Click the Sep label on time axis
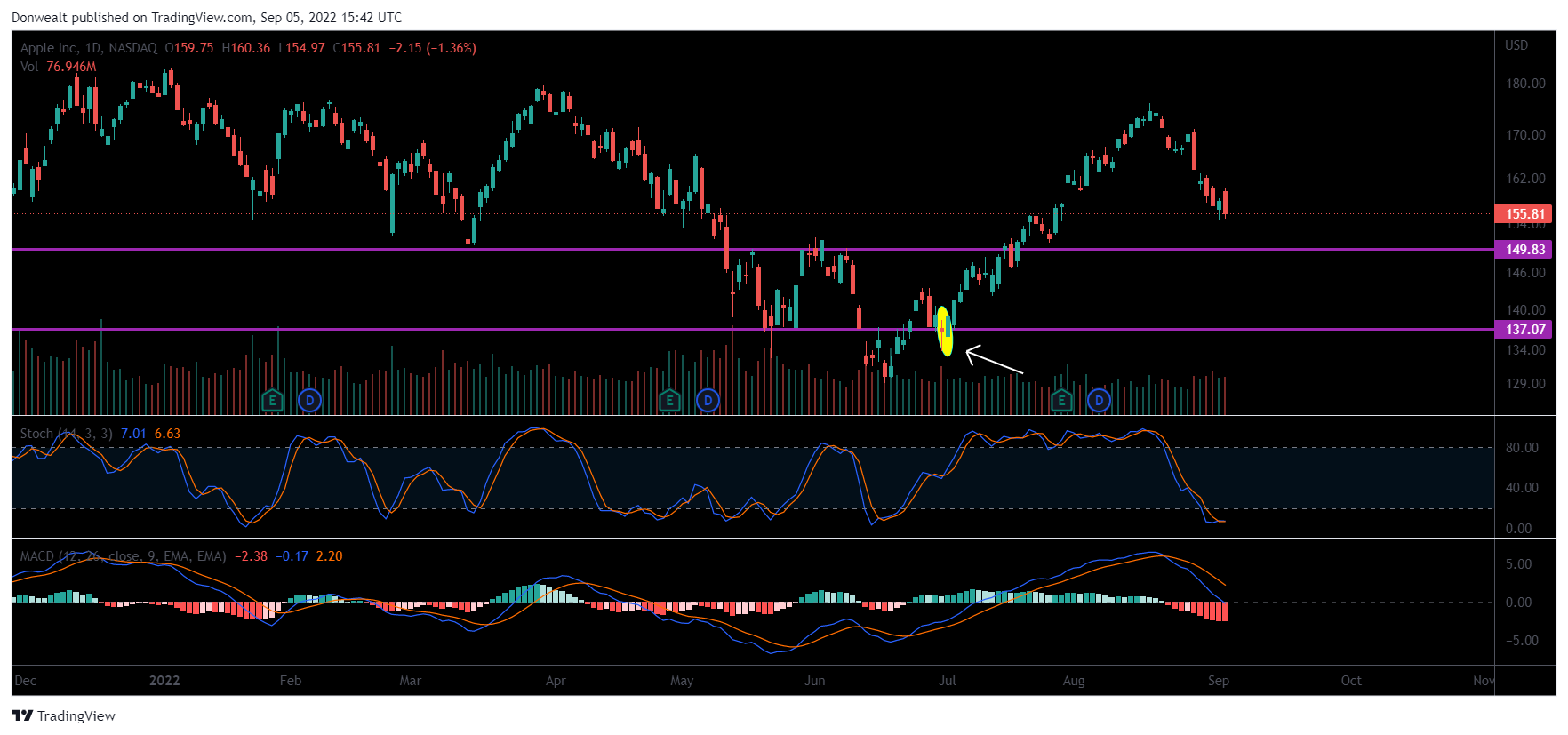1568x735 pixels. 1219,681
